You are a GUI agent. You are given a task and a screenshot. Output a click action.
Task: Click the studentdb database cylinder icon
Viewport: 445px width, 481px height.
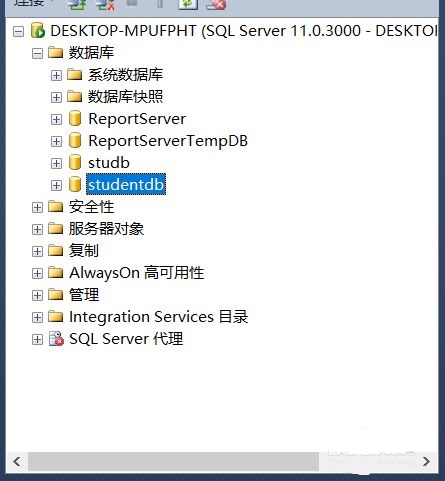point(75,184)
